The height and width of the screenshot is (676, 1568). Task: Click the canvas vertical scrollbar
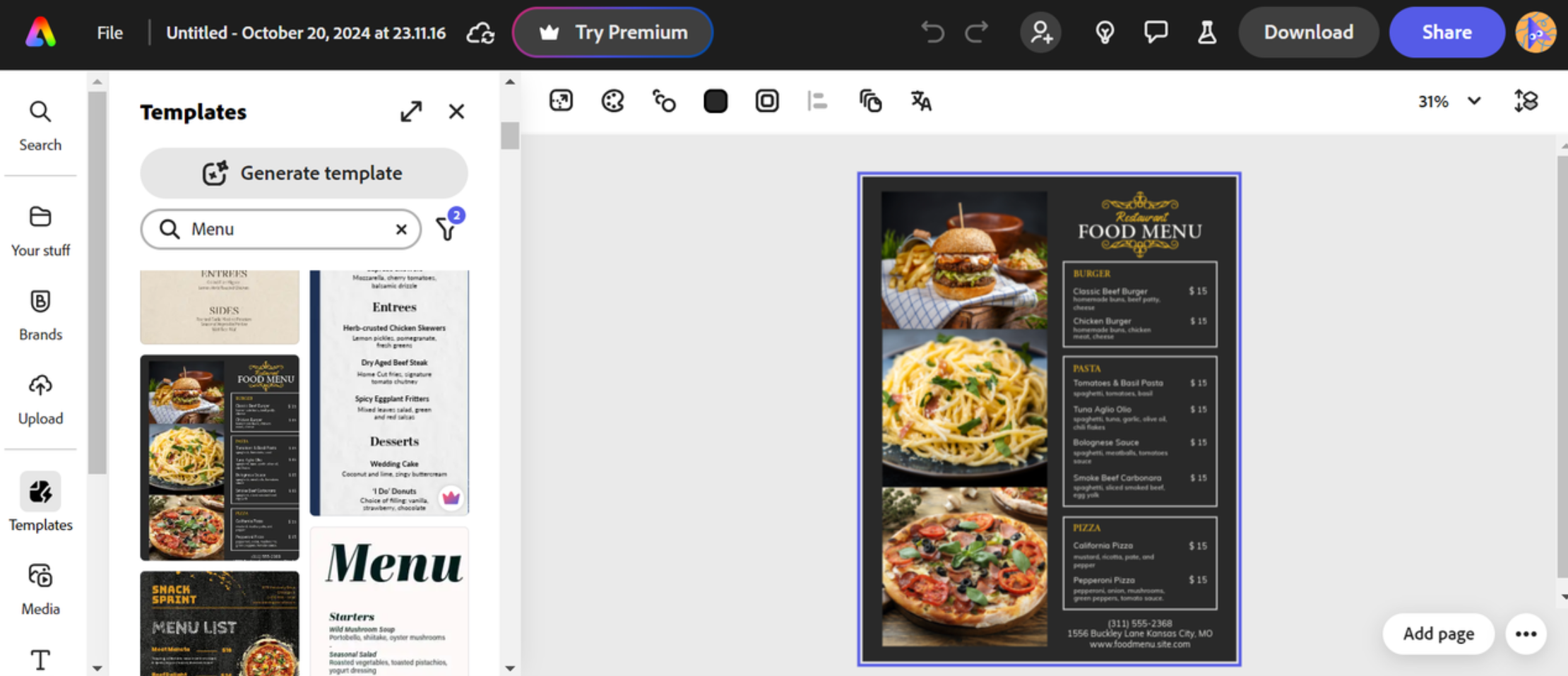point(1562,367)
